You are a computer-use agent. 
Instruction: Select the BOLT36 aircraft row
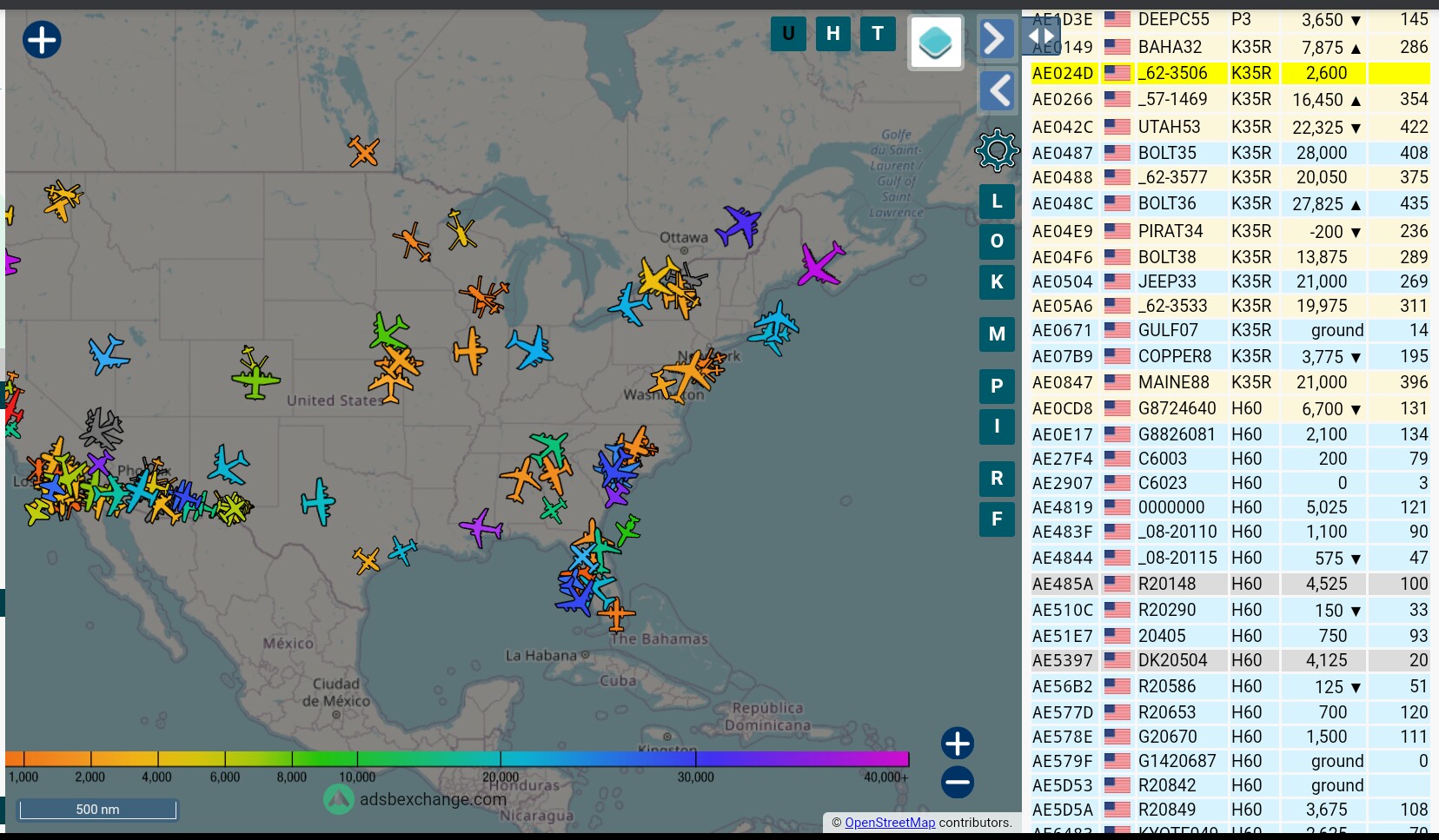point(1230,203)
